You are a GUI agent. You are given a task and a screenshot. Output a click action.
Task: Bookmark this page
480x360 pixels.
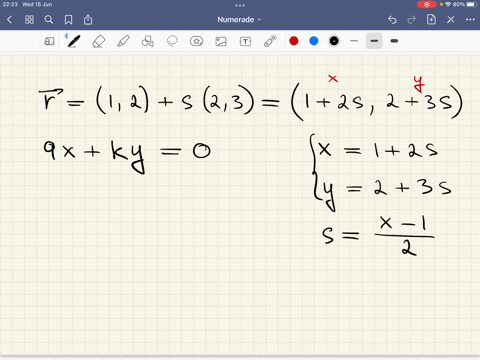68,20
